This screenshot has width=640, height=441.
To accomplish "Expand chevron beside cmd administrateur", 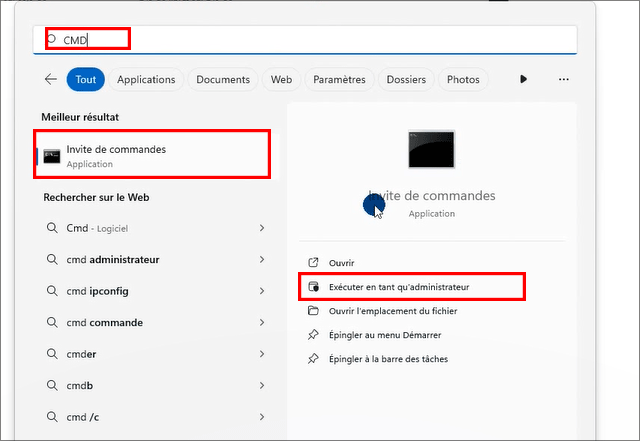I will [x=262, y=259].
